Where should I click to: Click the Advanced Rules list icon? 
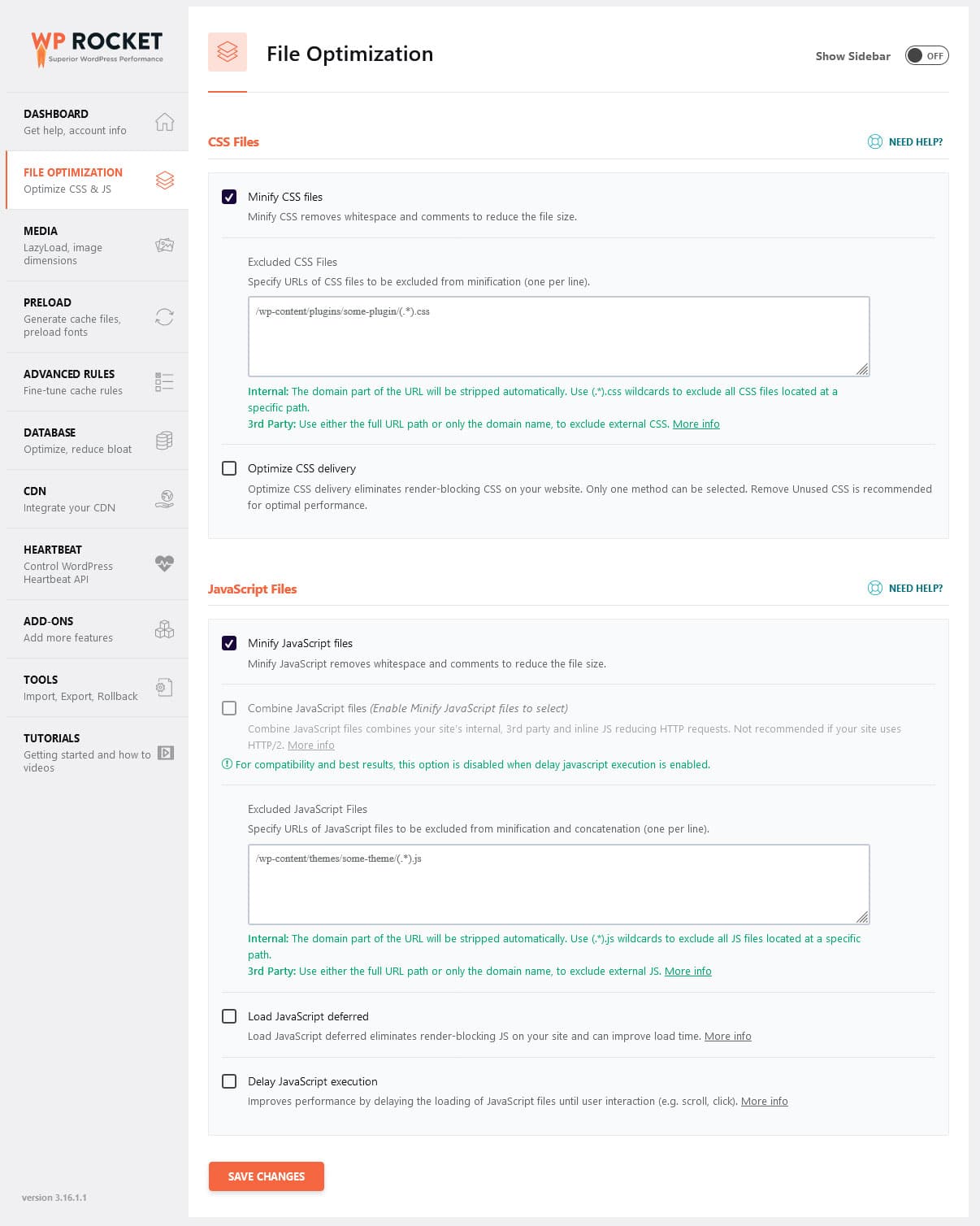coord(164,380)
